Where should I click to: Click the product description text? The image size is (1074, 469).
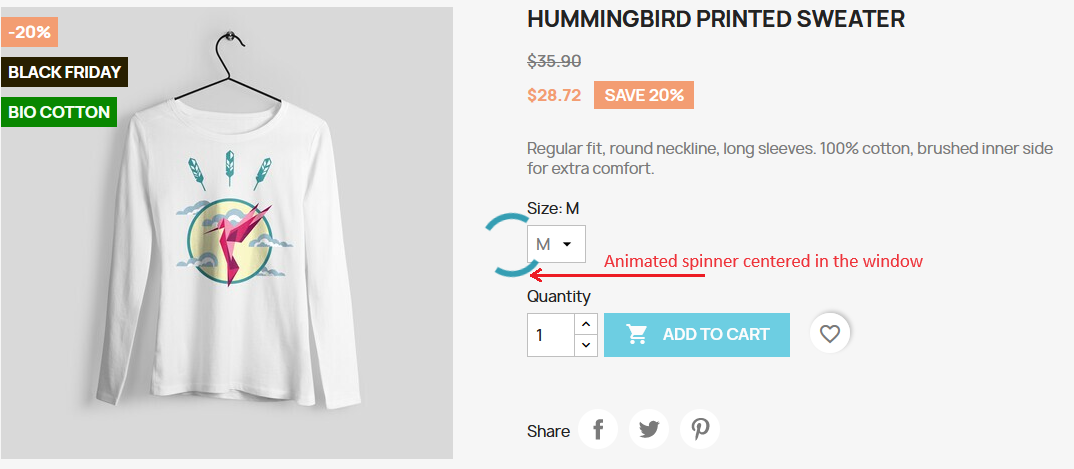[789, 158]
